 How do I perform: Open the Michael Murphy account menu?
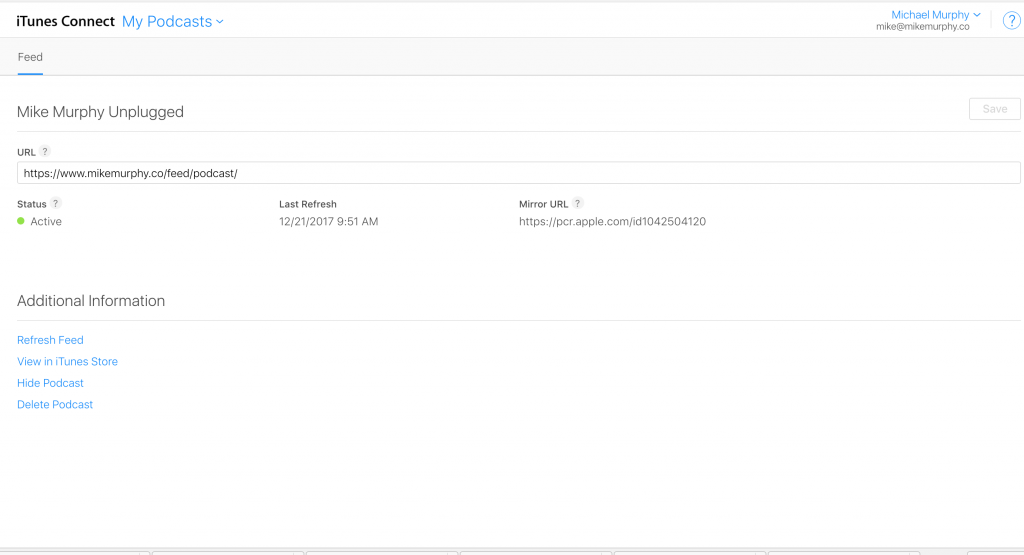936,14
